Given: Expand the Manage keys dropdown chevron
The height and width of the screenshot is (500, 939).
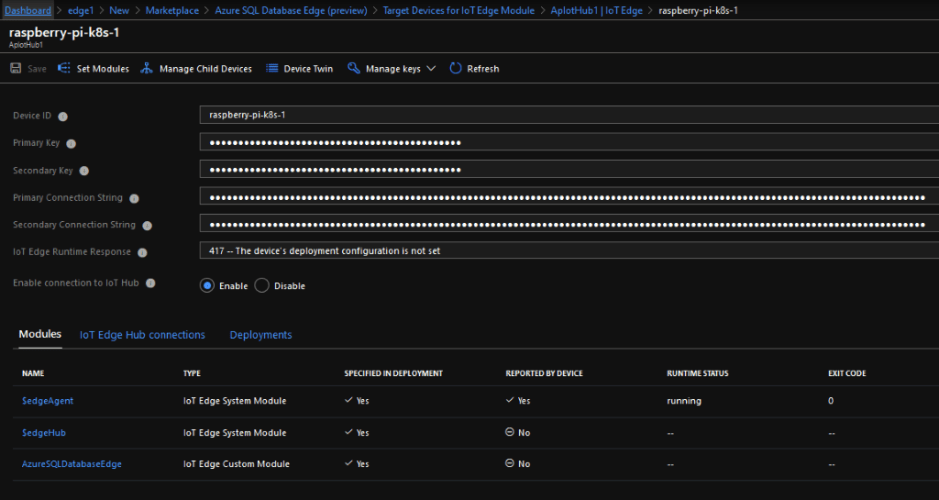Looking at the screenshot, I should [431, 69].
